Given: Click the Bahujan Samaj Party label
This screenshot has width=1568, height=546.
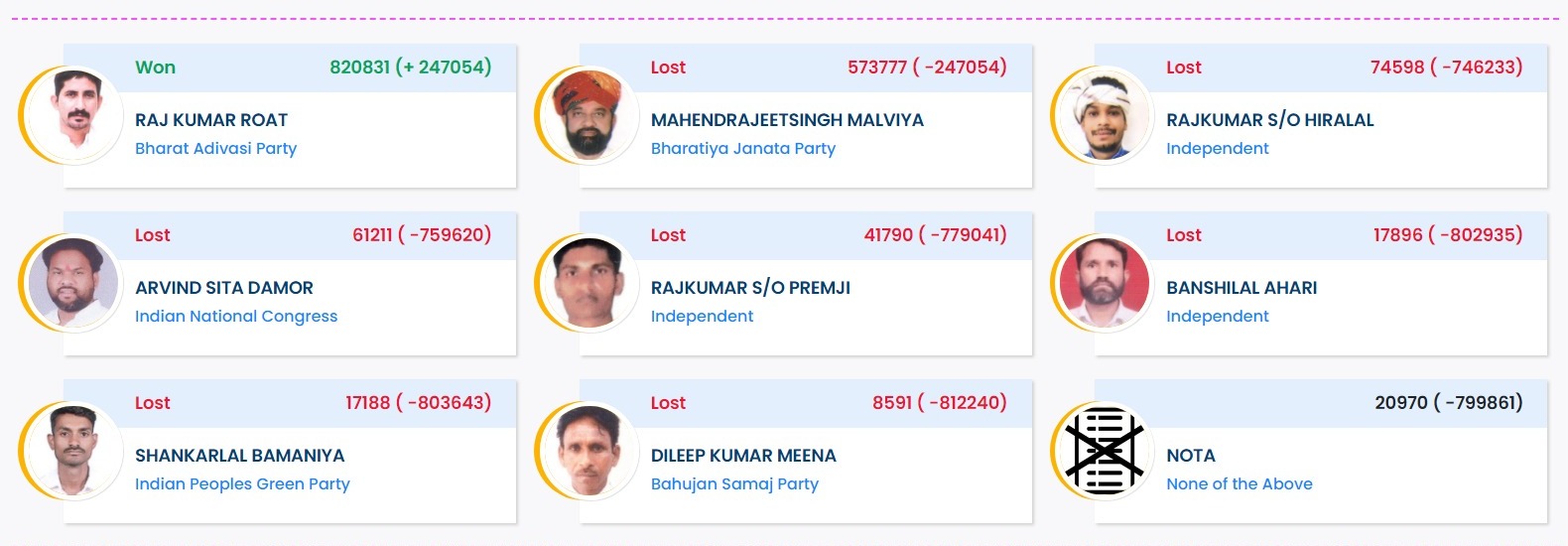Looking at the screenshot, I should [734, 483].
